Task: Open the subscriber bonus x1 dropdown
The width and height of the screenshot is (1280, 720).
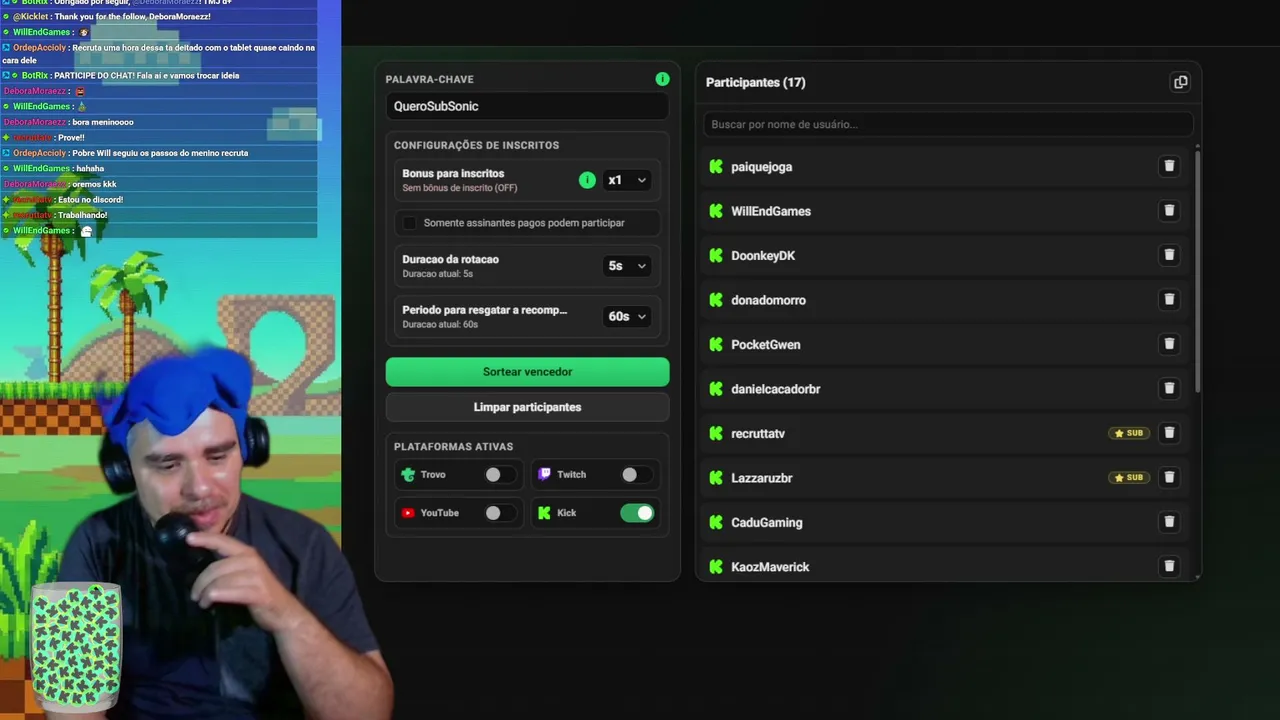Action: coord(627,180)
